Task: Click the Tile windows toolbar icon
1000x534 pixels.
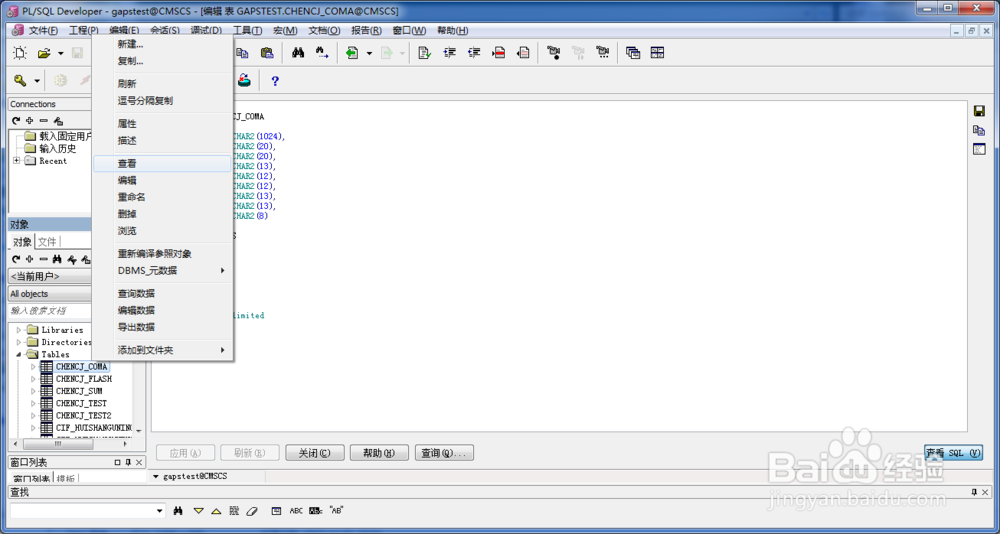Action: 658,54
